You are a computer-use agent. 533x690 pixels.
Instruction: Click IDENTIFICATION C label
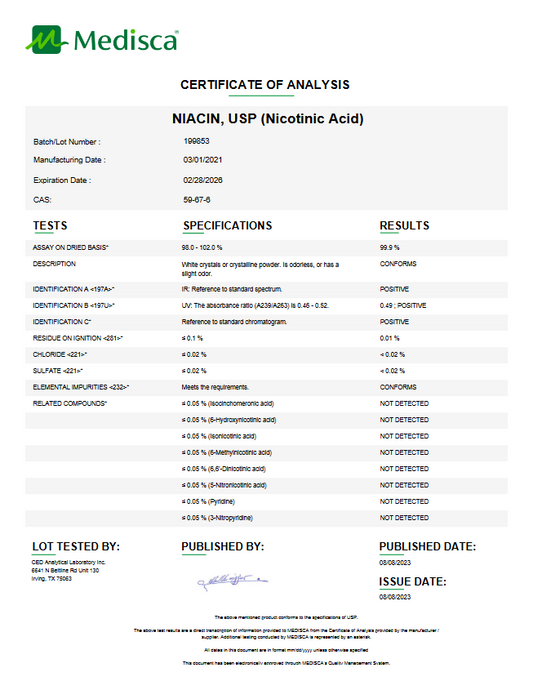pyautogui.click(x=62, y=322)
